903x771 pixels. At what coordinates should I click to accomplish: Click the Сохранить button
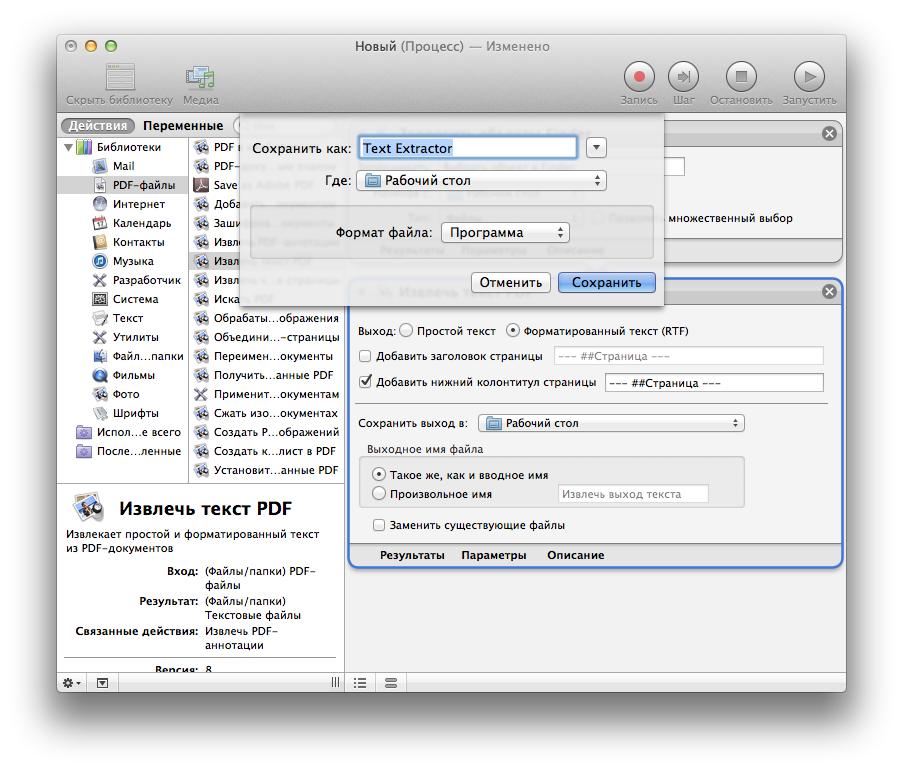click(x=606, y=282)
